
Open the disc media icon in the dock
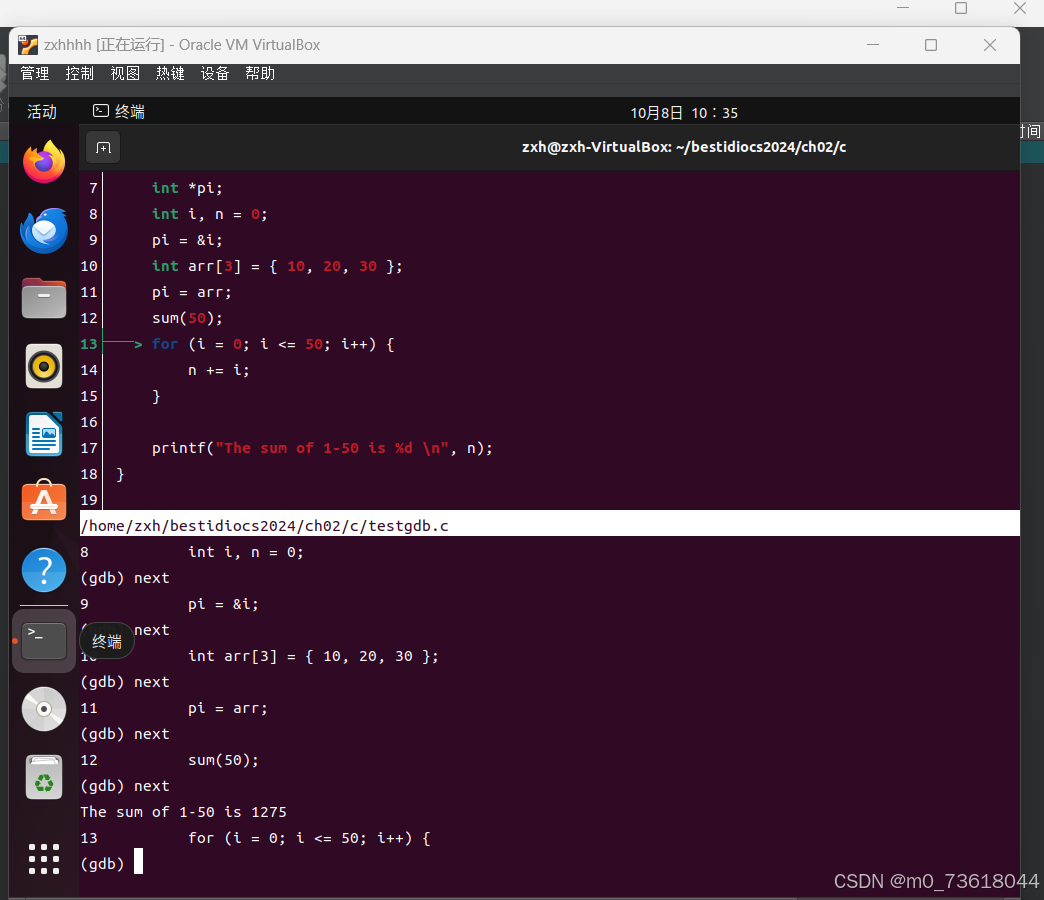43,708
